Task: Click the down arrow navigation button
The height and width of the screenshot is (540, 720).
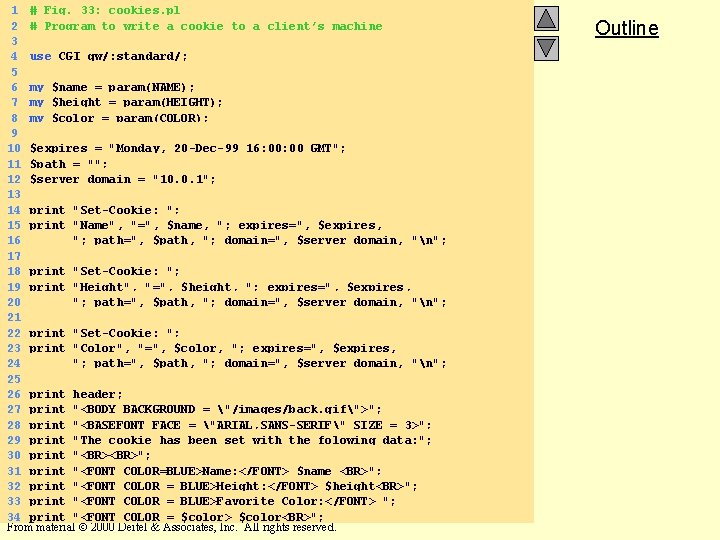Action: (x=546, y=48)
